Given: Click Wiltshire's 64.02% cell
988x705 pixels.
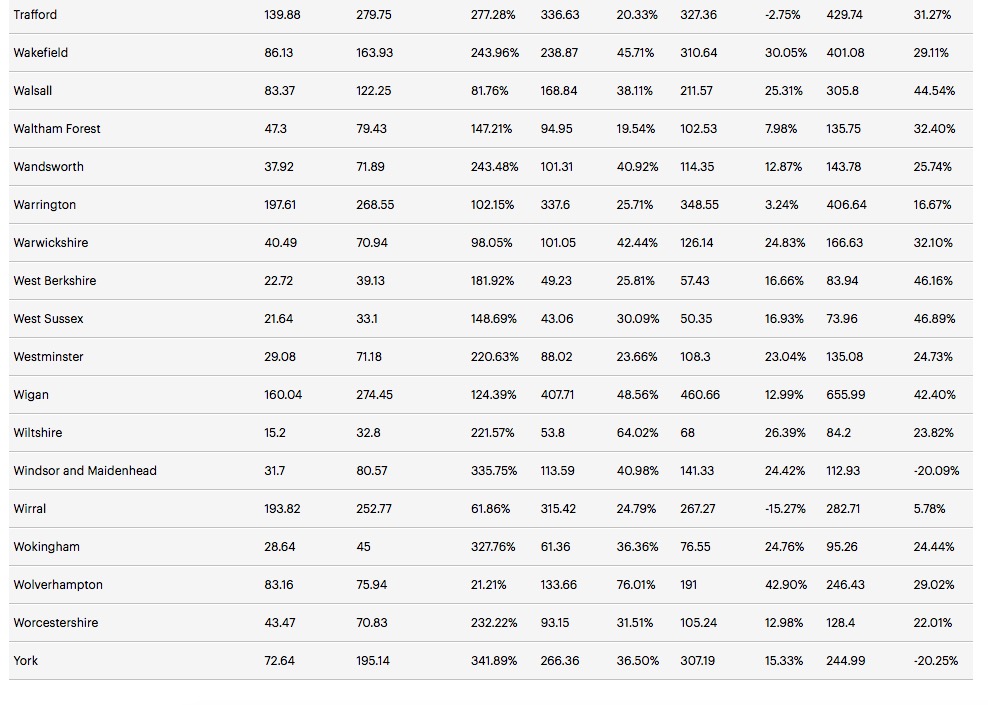Looking at the screenshot, I should tap(637, 433).
